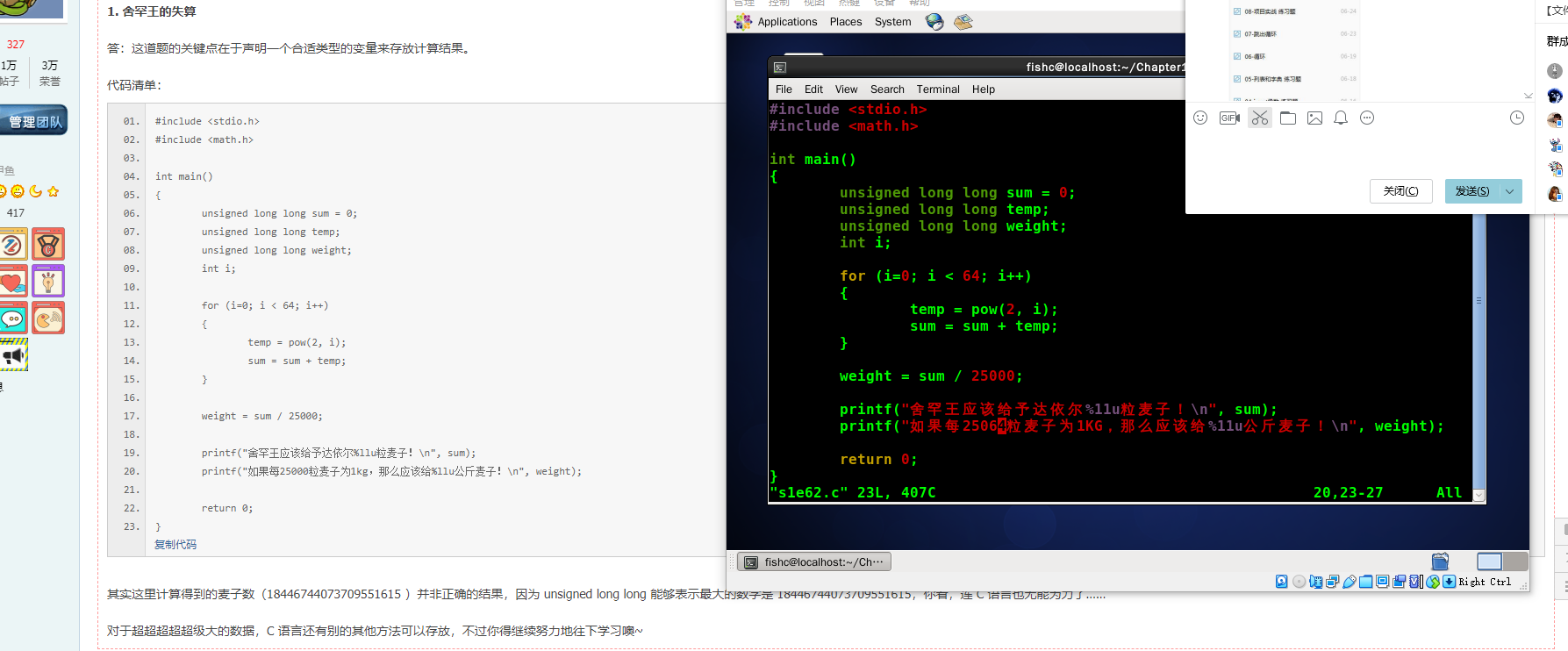Open the more options ellipsis in chat

pyautogui.click(x=1367, y=118)
